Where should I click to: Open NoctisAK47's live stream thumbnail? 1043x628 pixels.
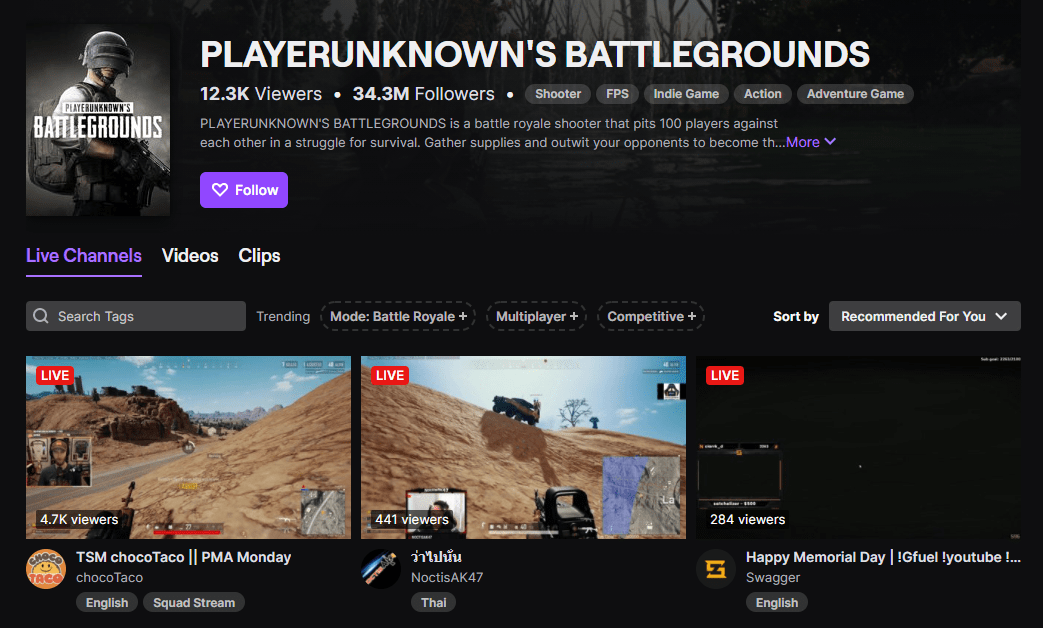pos(523,447)
